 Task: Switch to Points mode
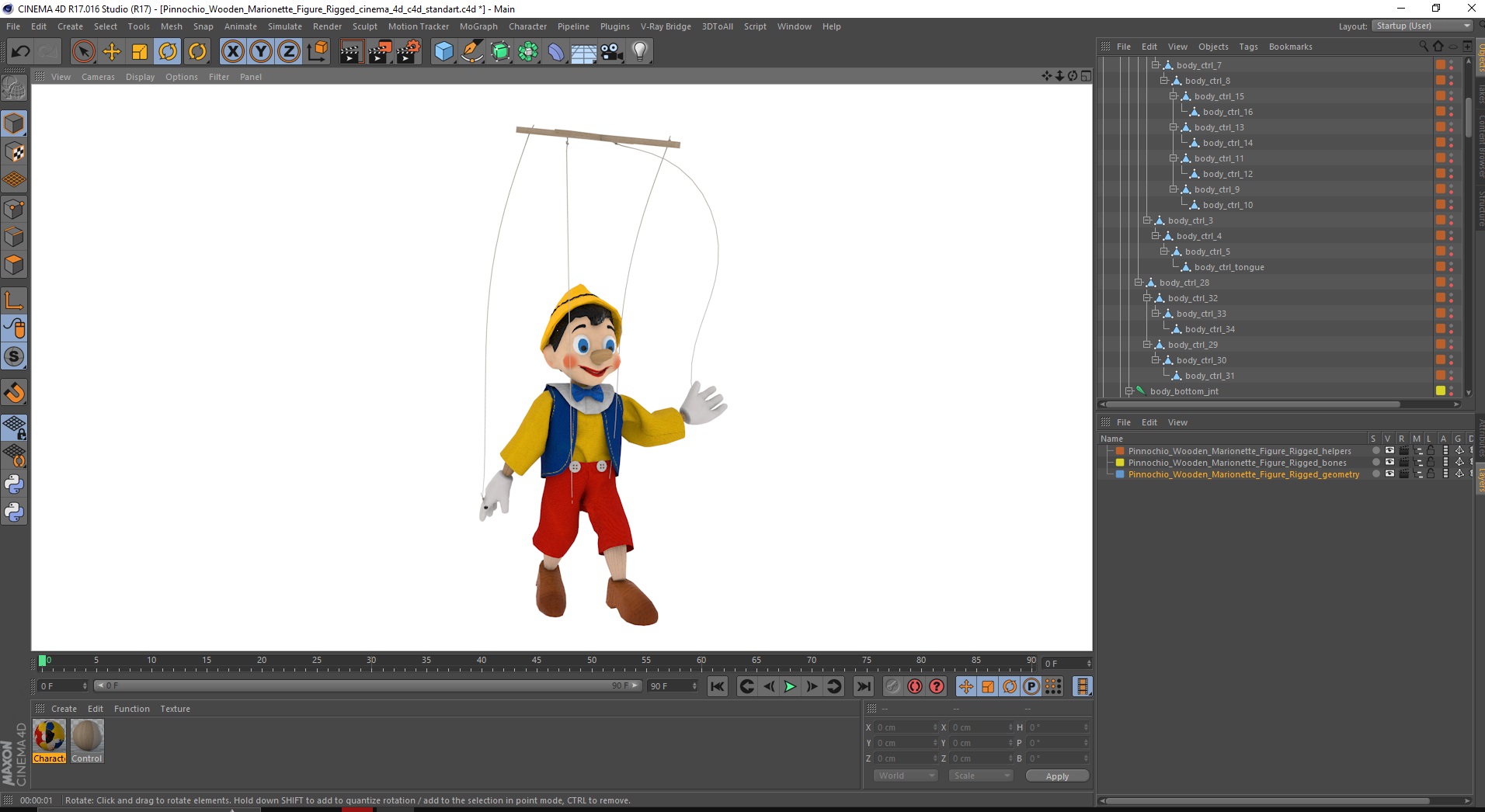coord(14,209)
